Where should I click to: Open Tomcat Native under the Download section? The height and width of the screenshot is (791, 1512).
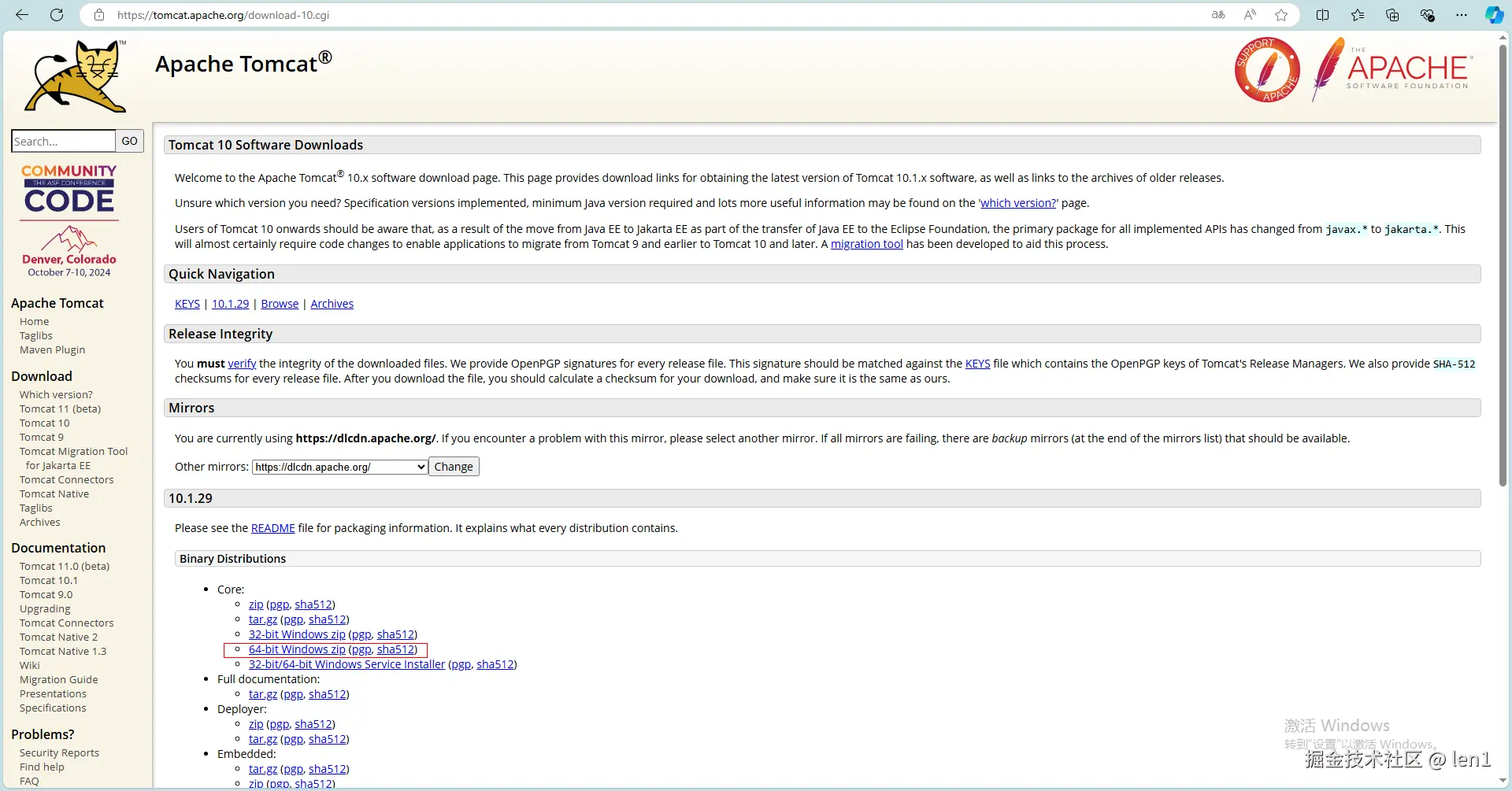(54, 494)
